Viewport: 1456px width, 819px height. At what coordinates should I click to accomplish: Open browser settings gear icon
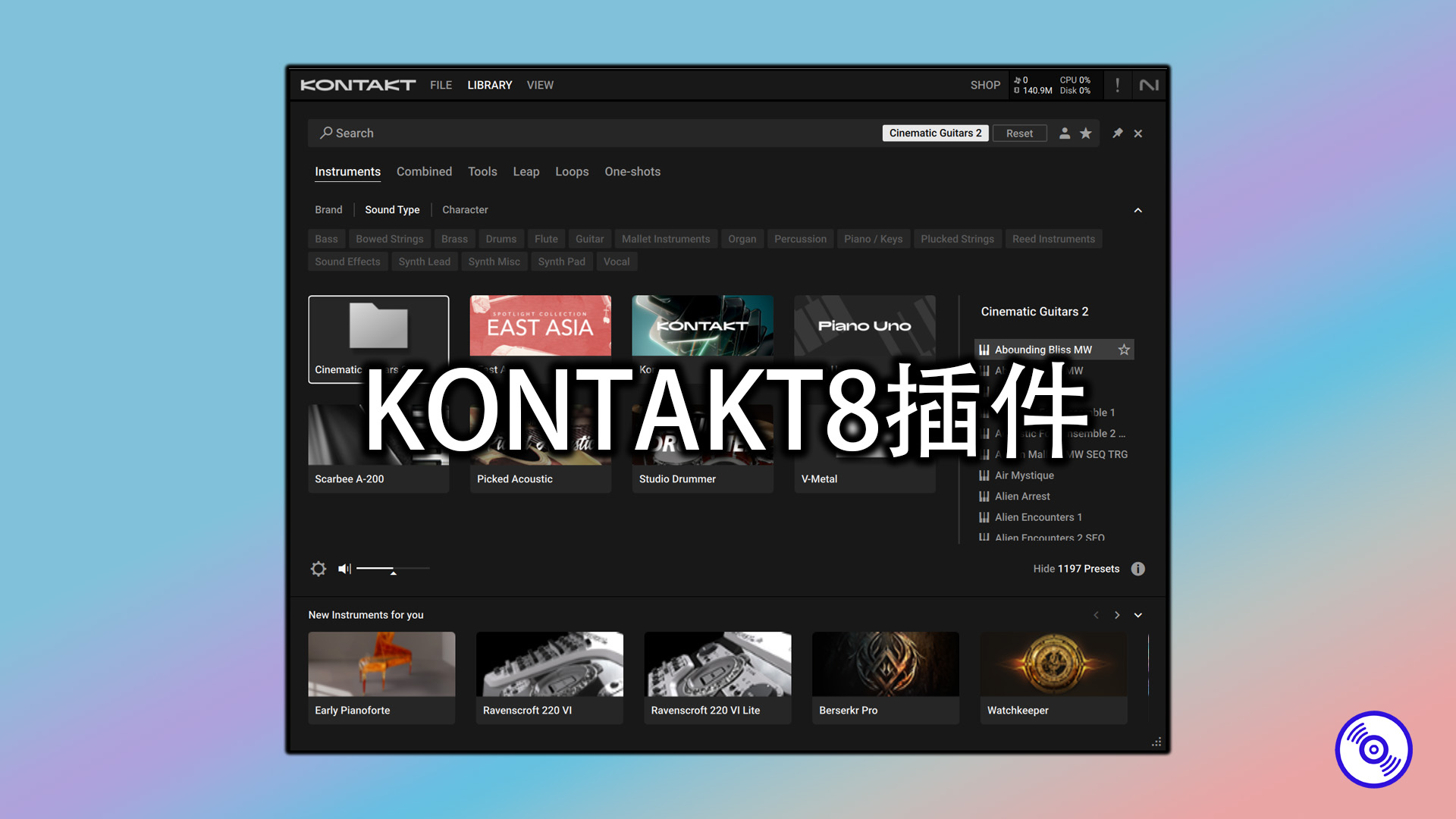click(318, 569)
